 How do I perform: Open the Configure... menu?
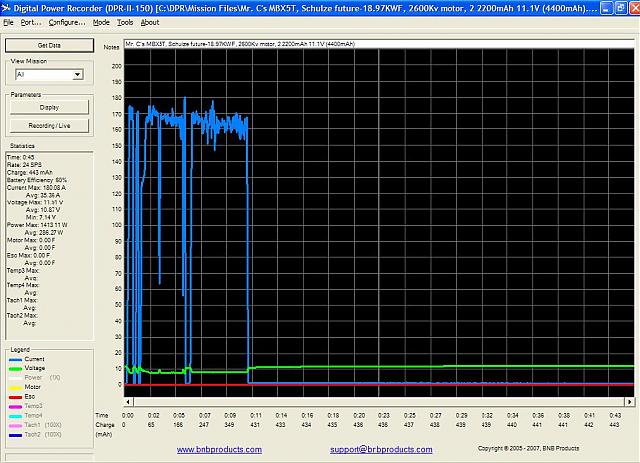click(x=67, y=22)
